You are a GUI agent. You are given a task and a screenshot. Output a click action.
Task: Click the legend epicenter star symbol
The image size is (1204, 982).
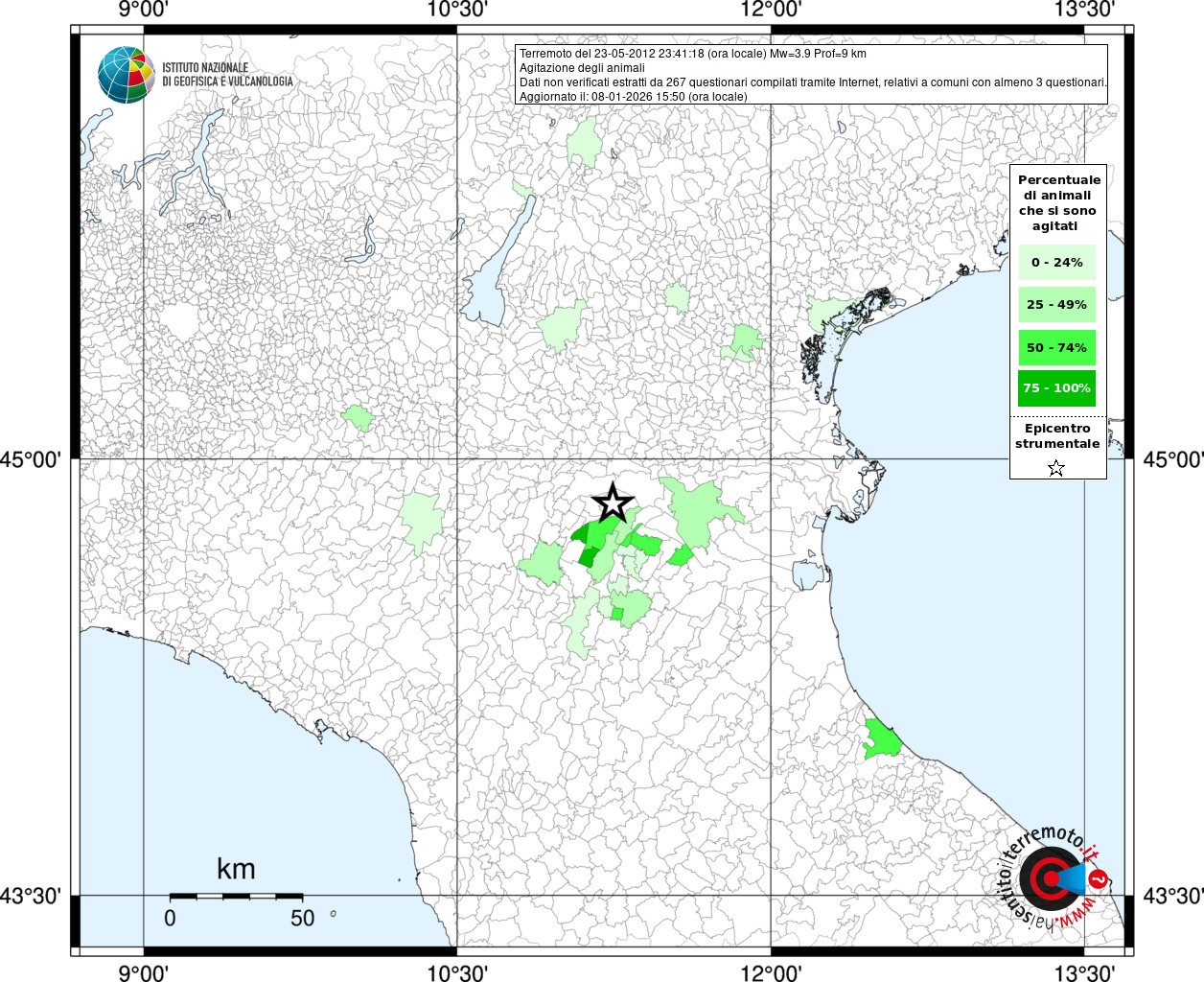click(x=1056, y=468)
